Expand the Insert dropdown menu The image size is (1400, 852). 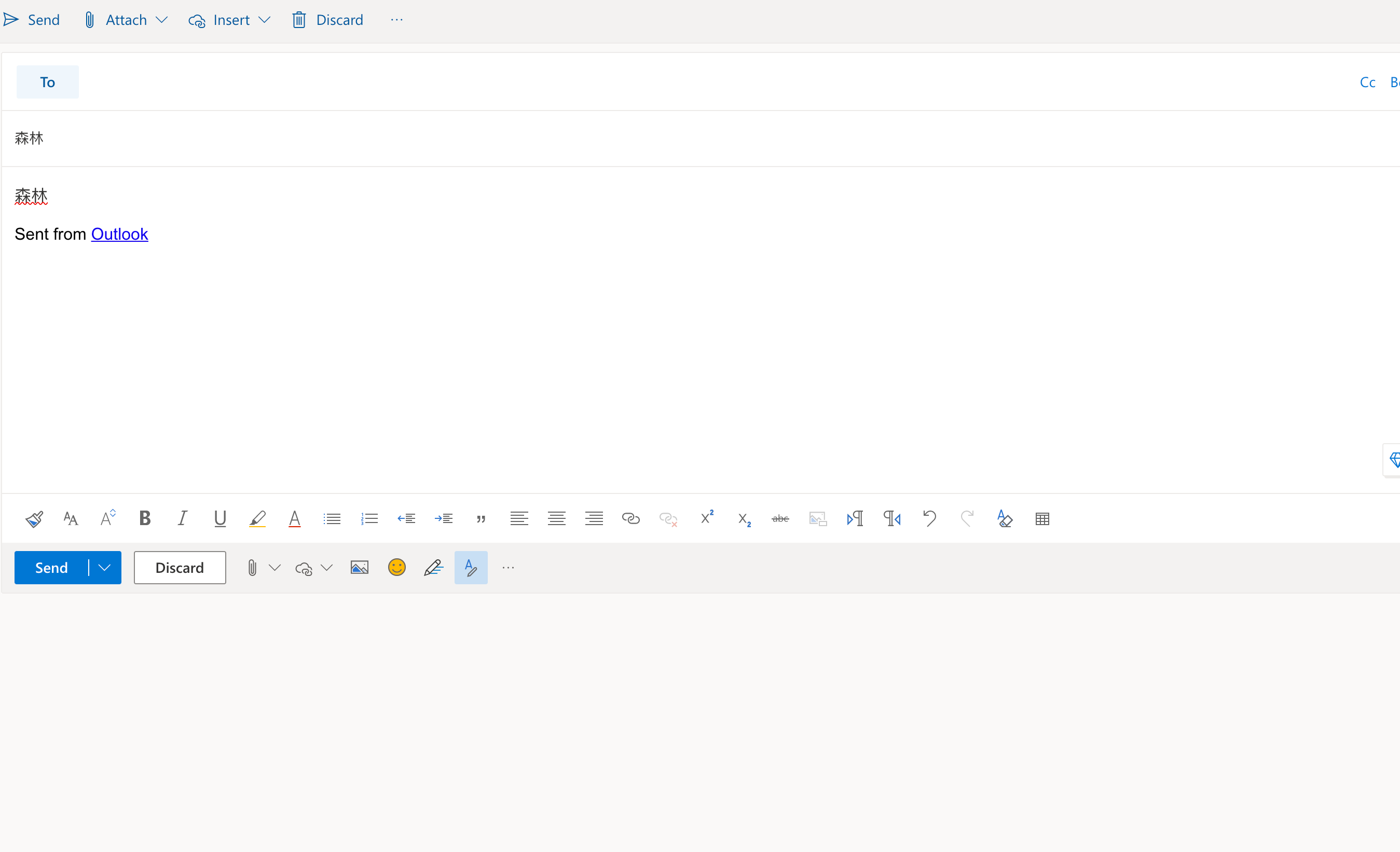(x=265, y=19)
